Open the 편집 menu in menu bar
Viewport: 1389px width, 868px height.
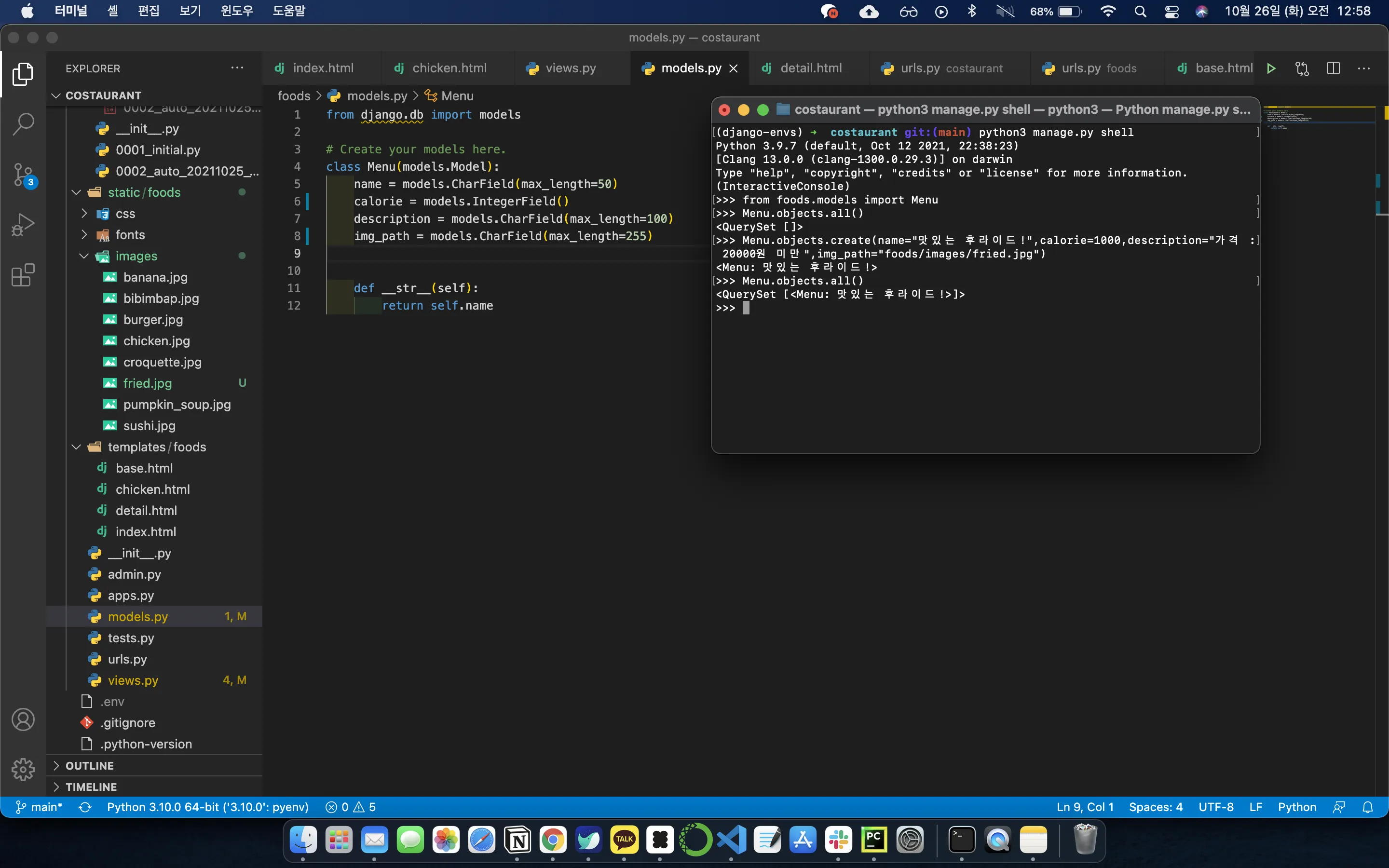tap(148, 12)
